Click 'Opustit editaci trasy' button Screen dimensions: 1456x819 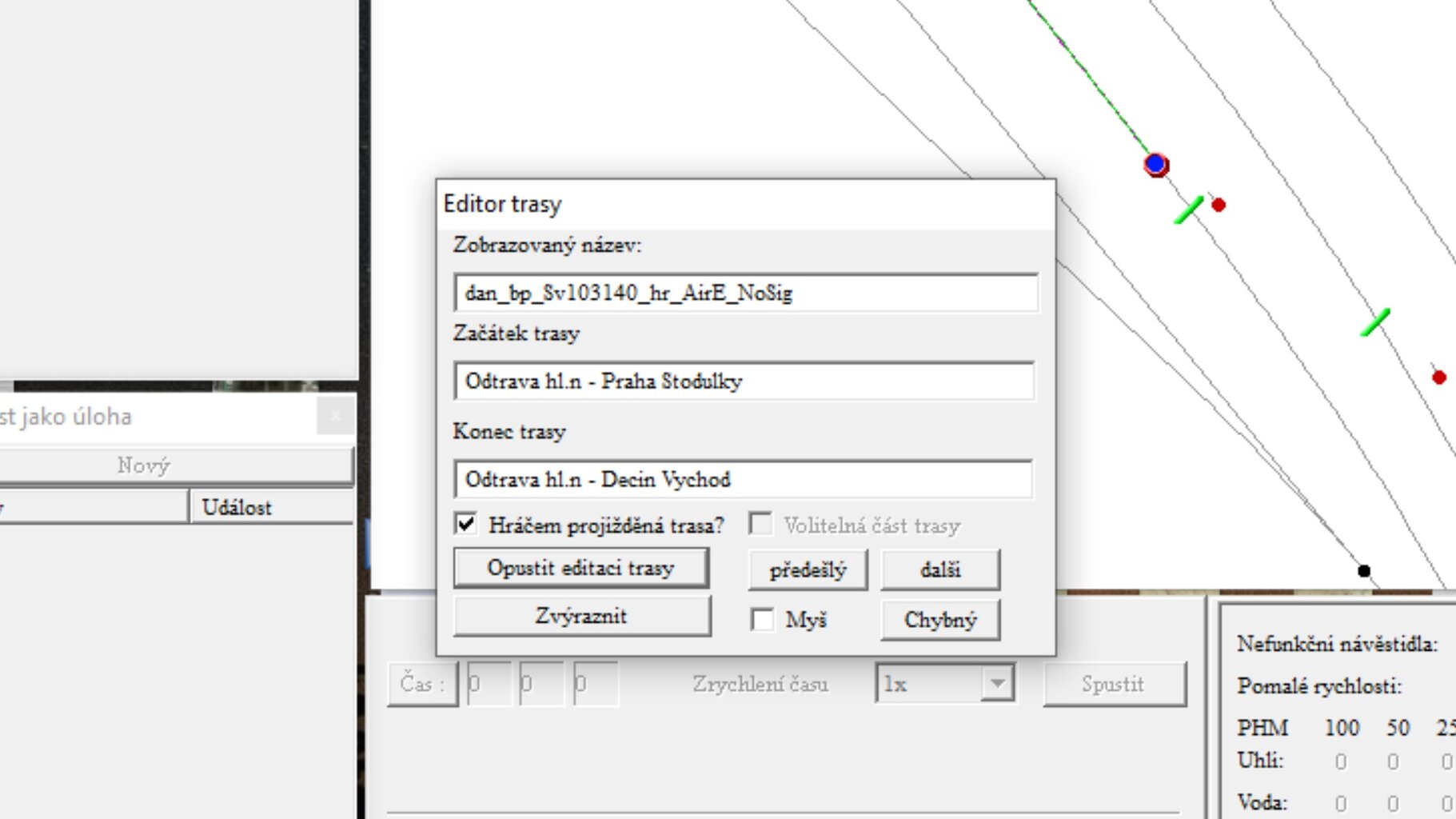[581, 569]
